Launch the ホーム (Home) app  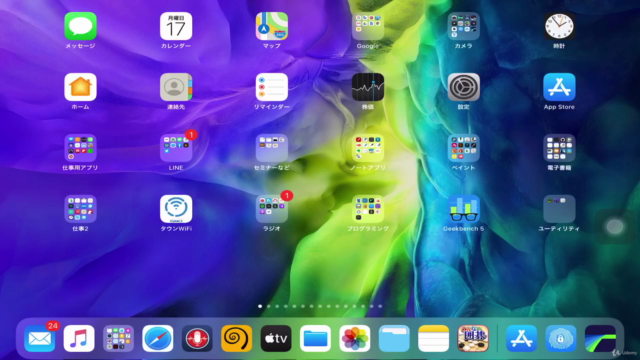[x=80, y=87]
